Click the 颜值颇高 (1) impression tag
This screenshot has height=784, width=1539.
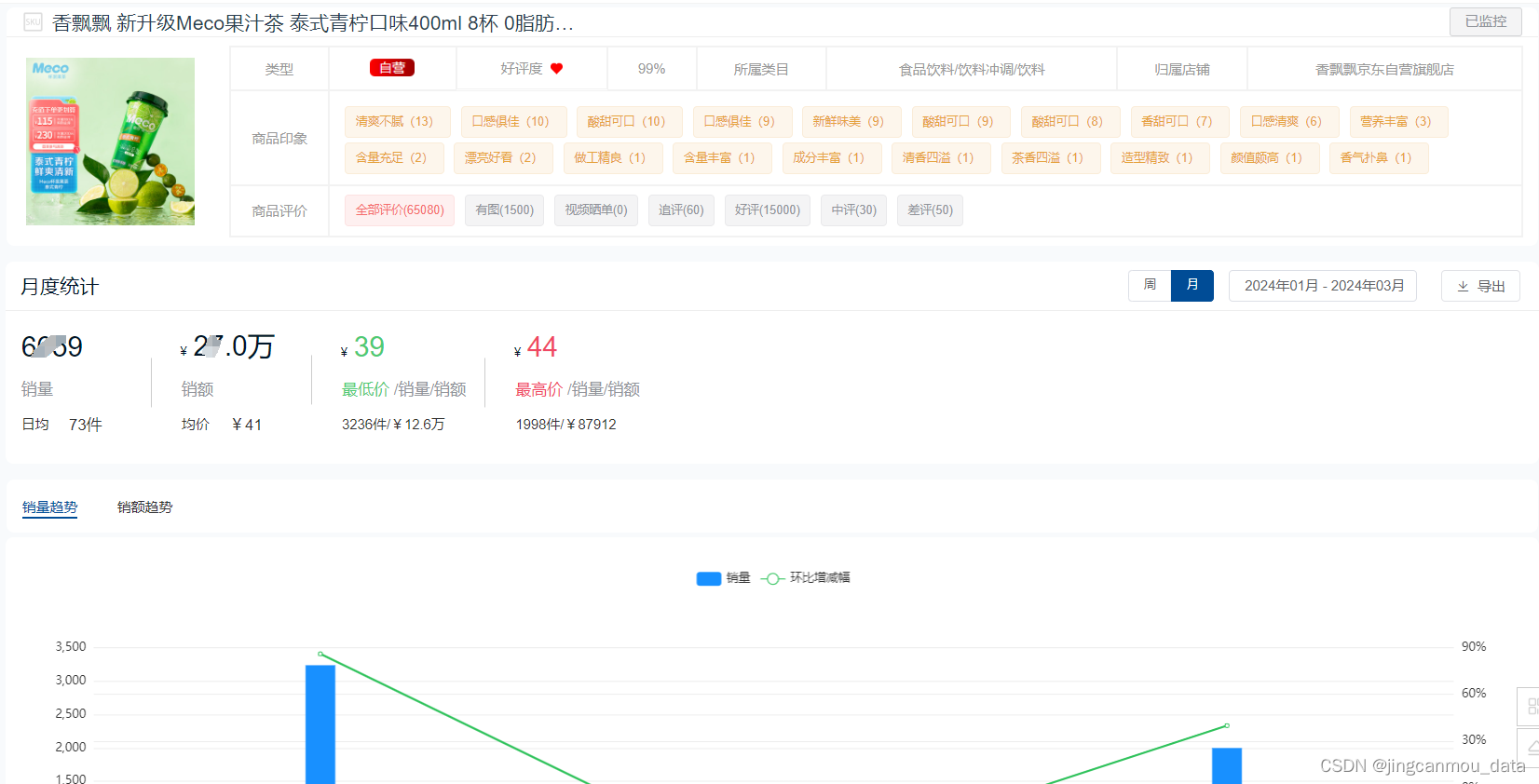pos(1270,158)
